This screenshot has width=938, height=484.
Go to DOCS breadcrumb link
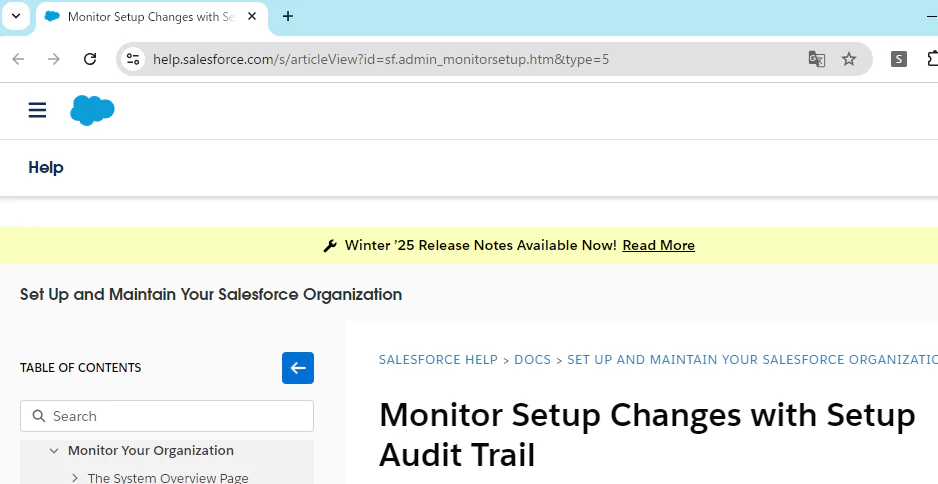click(x=532, y=360)
